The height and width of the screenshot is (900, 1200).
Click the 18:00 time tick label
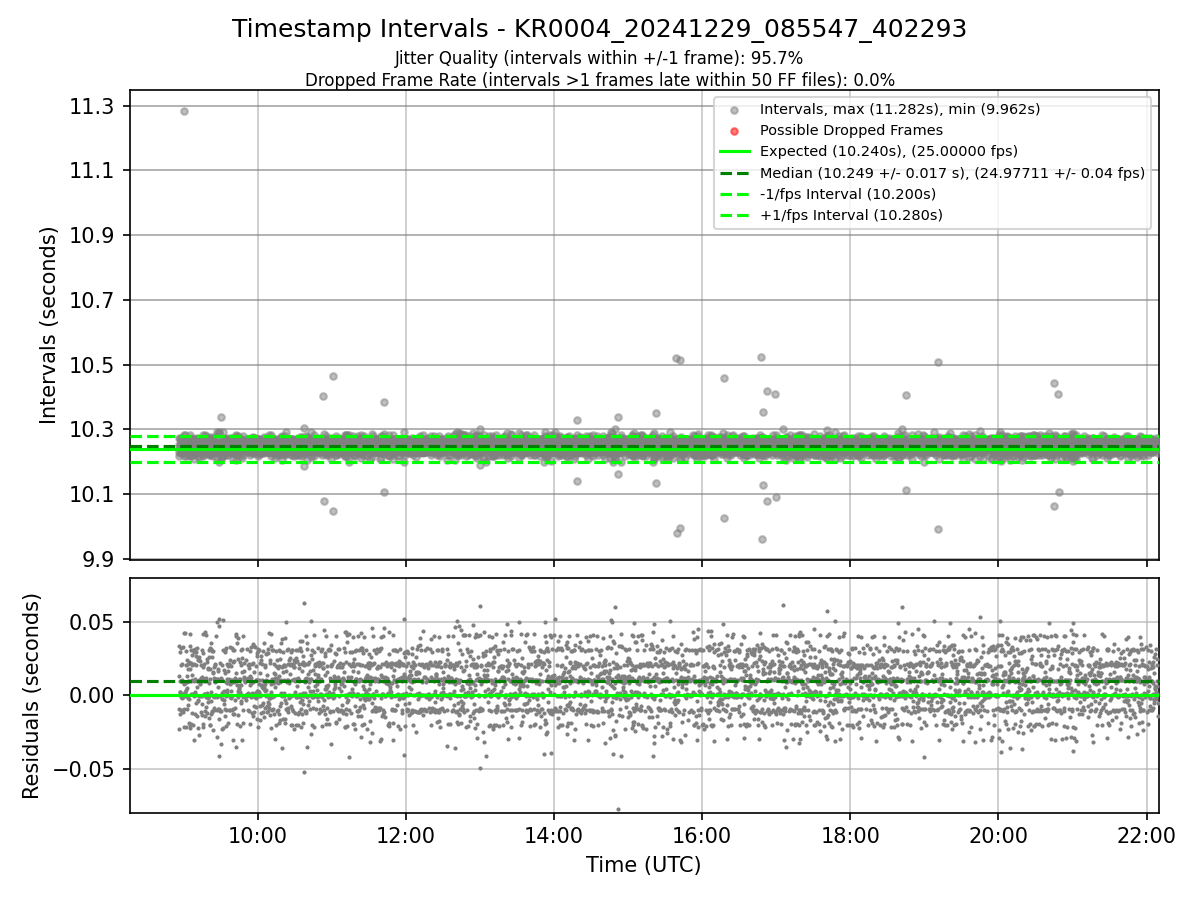850,833
